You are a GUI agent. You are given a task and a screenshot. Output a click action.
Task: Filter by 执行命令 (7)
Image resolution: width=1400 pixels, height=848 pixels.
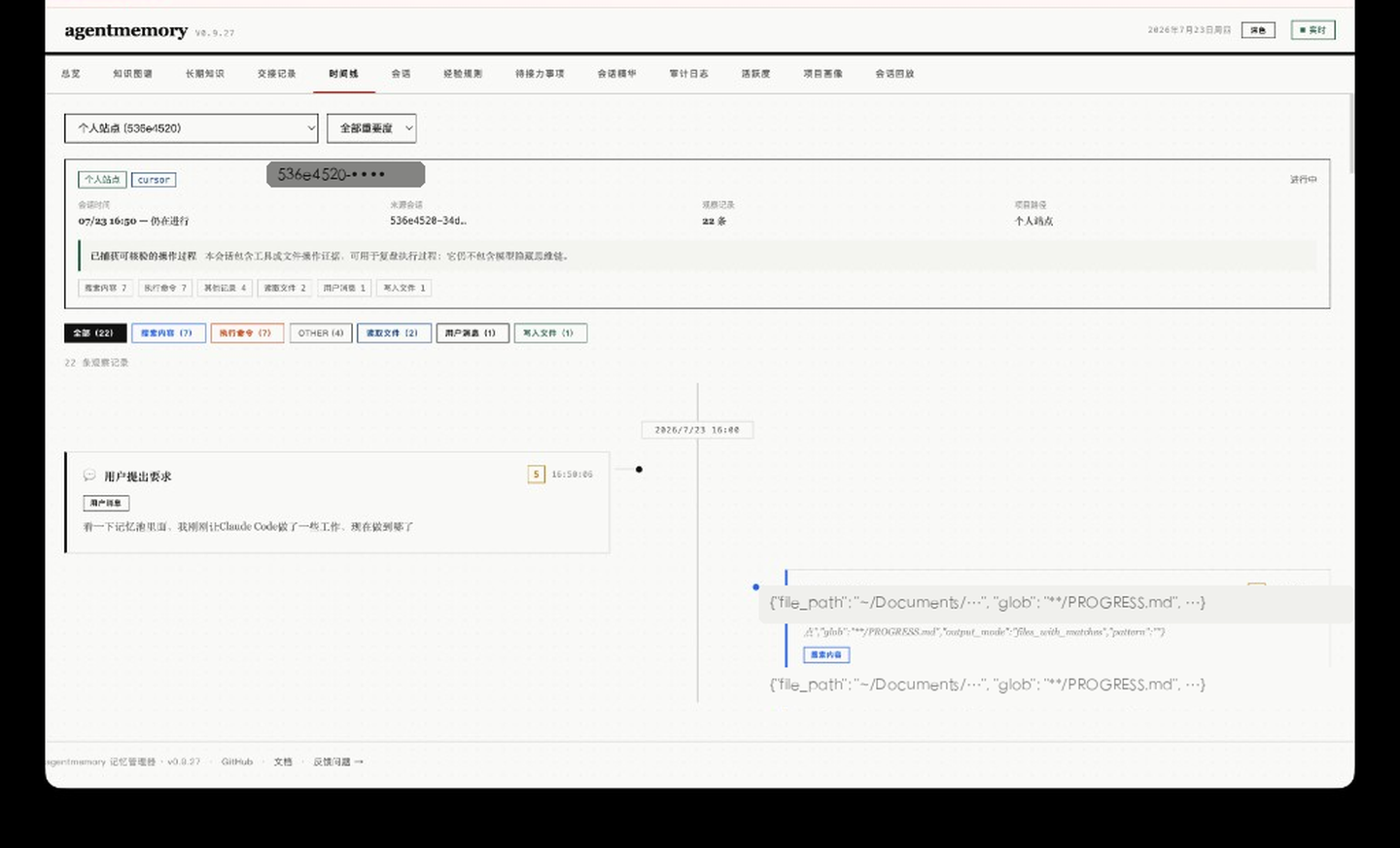247,333
